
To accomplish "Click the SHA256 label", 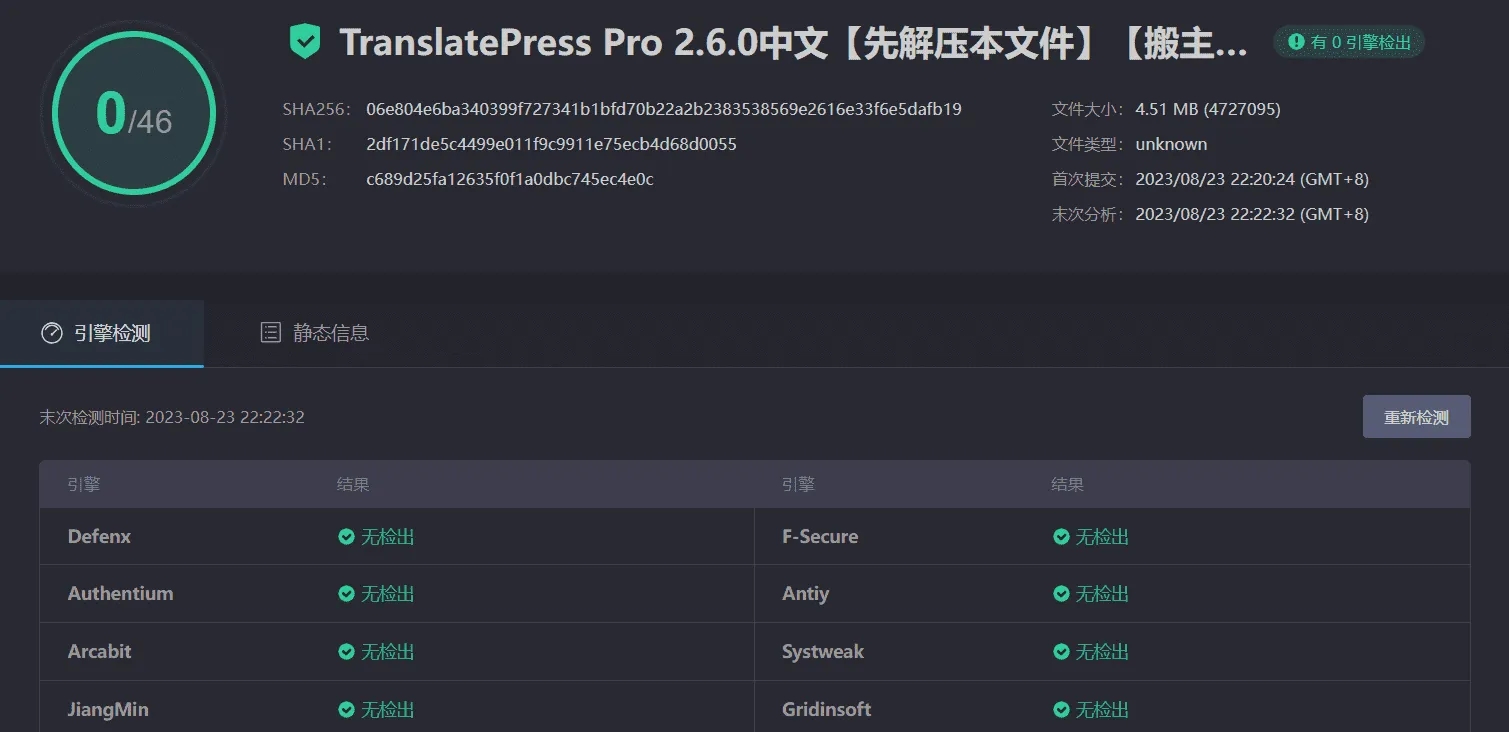I will click(314, 109).
